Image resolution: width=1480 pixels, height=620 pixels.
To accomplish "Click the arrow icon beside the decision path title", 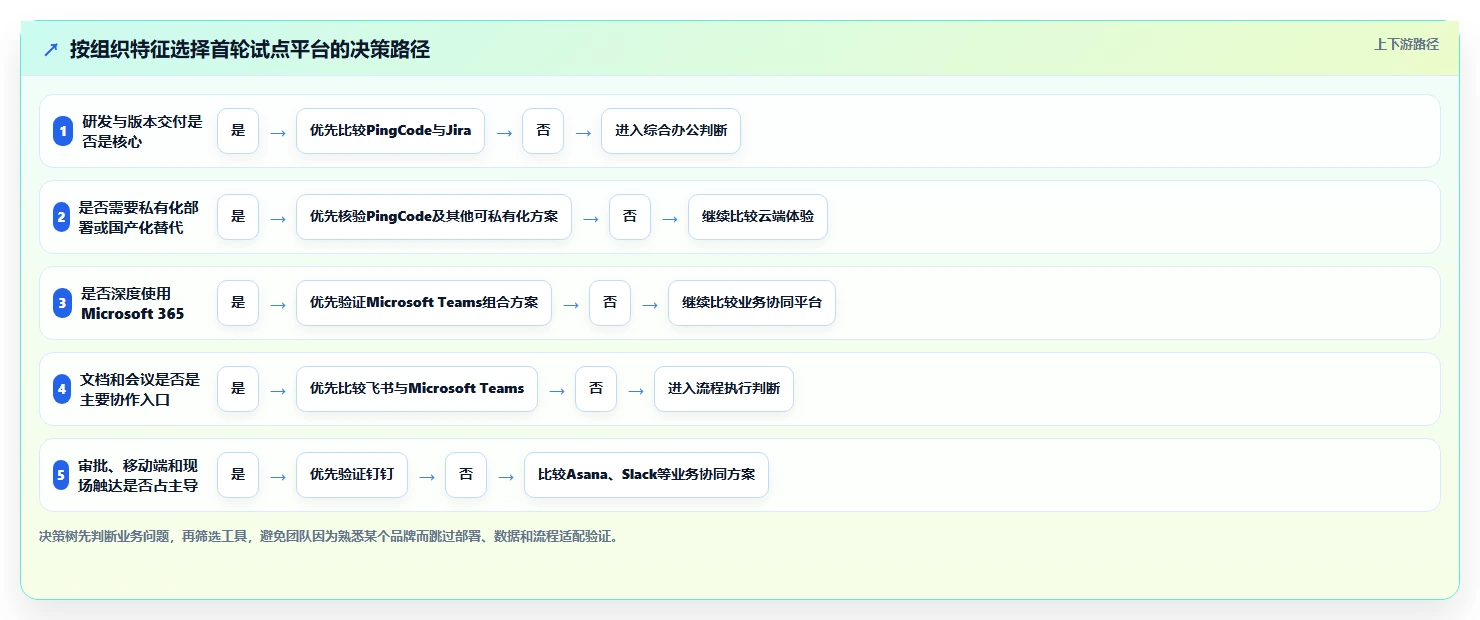I will click(51, 50).
